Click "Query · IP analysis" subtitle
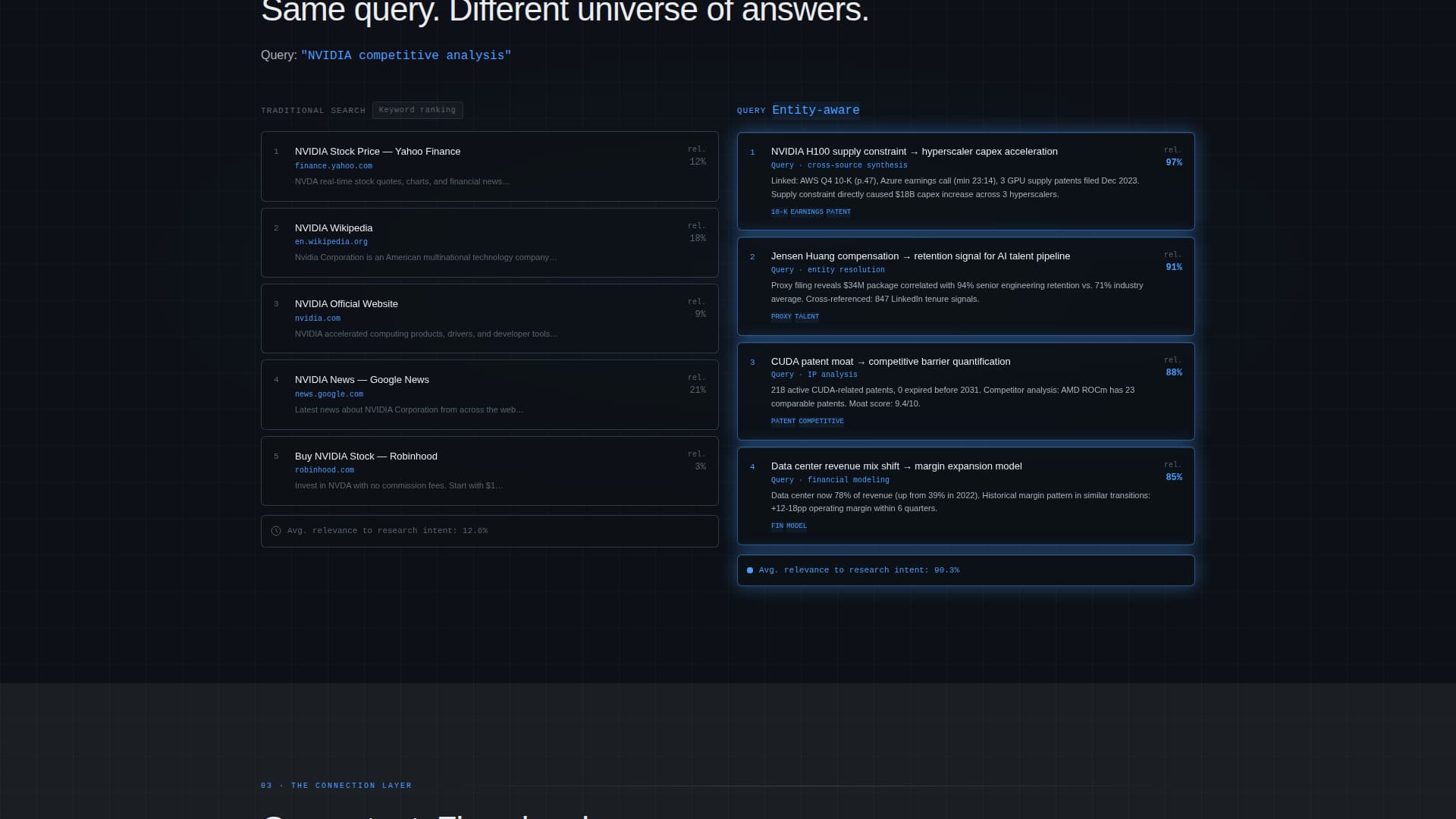The image size is (1456, 819). 814,375
